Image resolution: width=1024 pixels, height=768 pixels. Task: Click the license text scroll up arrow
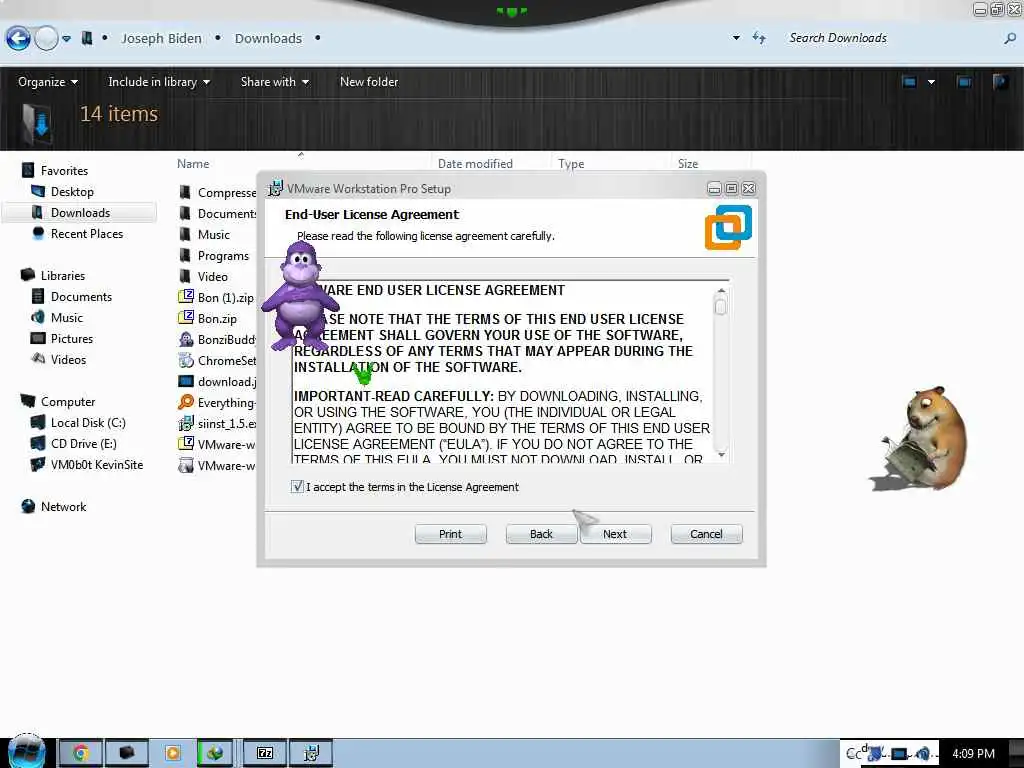point(721,291)
